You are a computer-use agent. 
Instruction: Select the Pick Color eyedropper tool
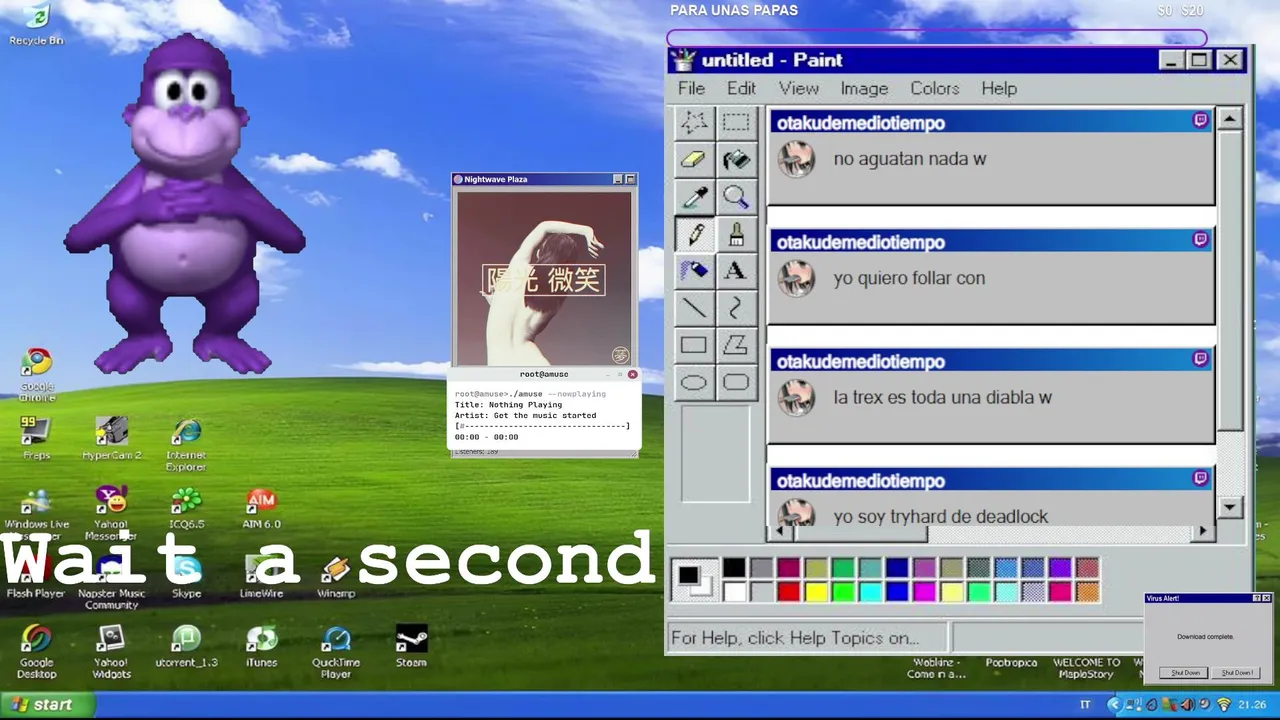(694, 196)
